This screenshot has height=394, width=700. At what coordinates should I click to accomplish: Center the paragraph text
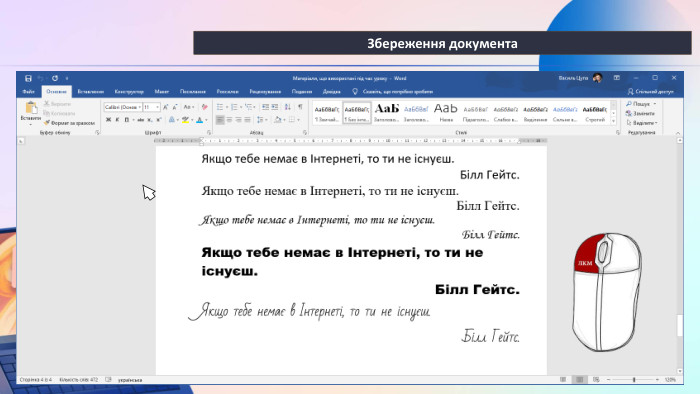(x=229, y=120)
